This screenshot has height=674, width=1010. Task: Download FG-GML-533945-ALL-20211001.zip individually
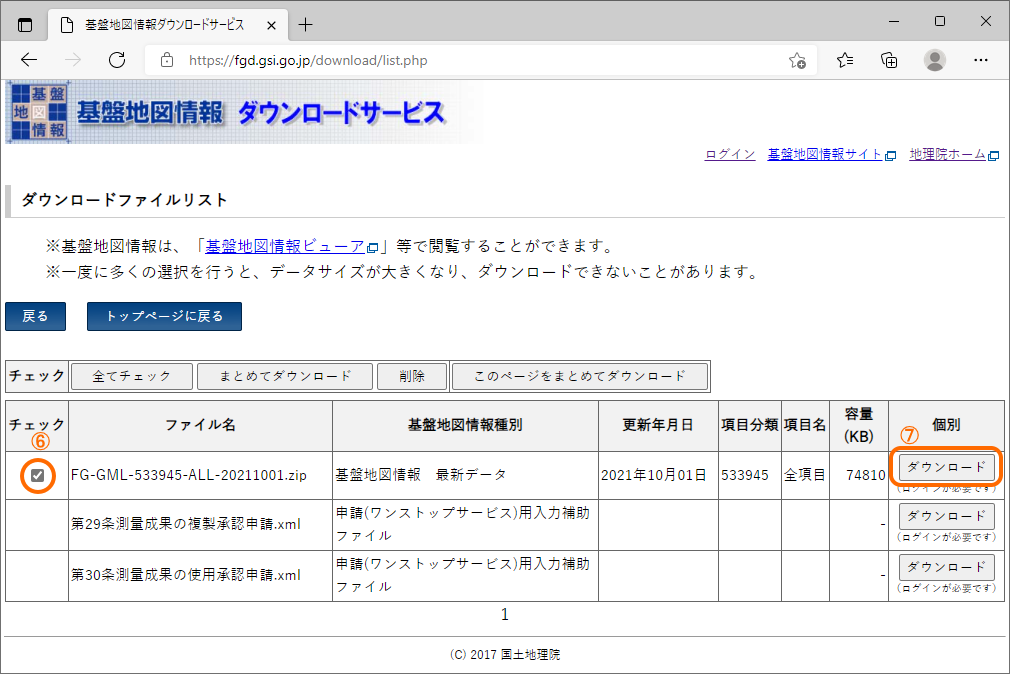click(946, 467)
